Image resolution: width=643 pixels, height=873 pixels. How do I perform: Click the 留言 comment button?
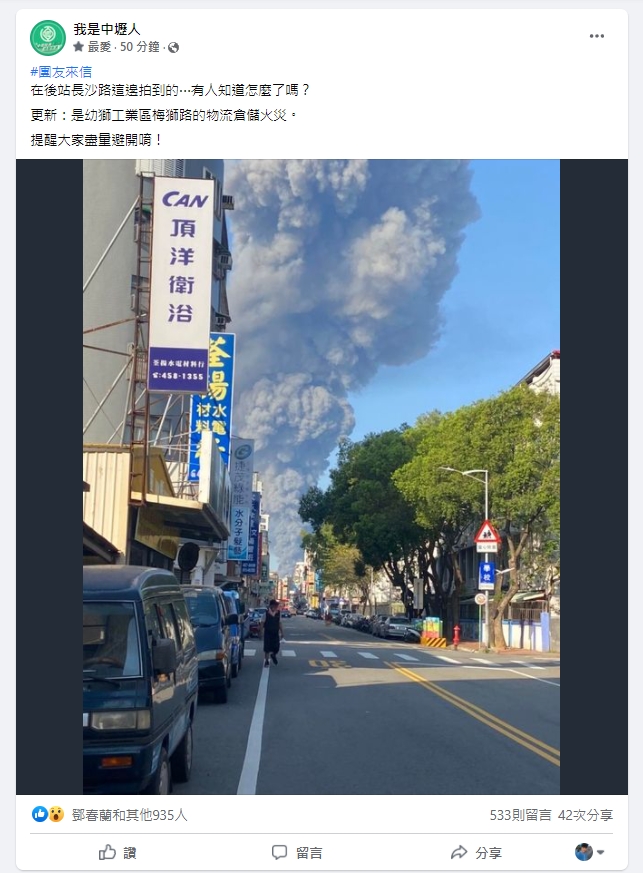point(297,852)
